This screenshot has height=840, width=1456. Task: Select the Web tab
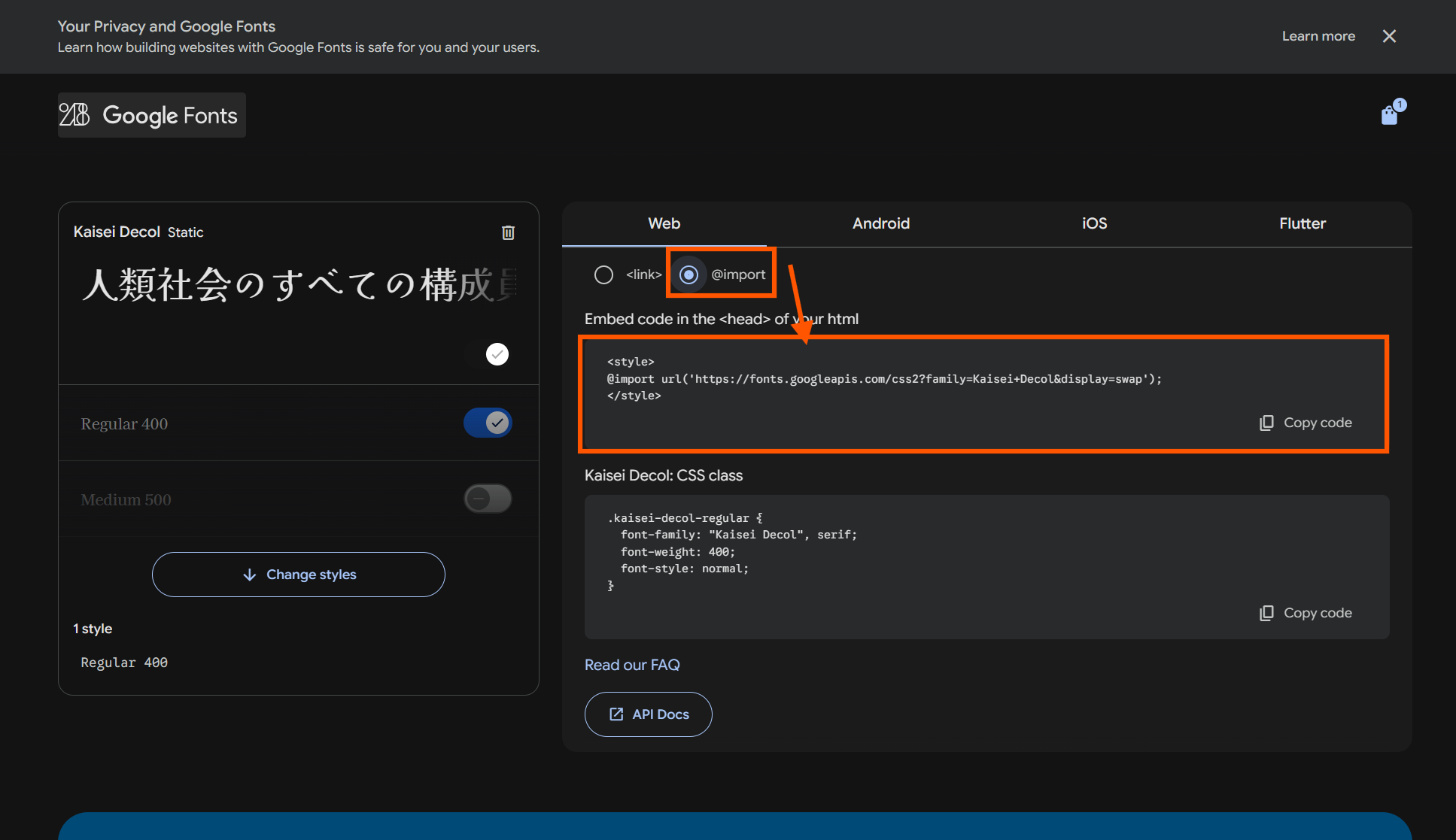point(664,223)
